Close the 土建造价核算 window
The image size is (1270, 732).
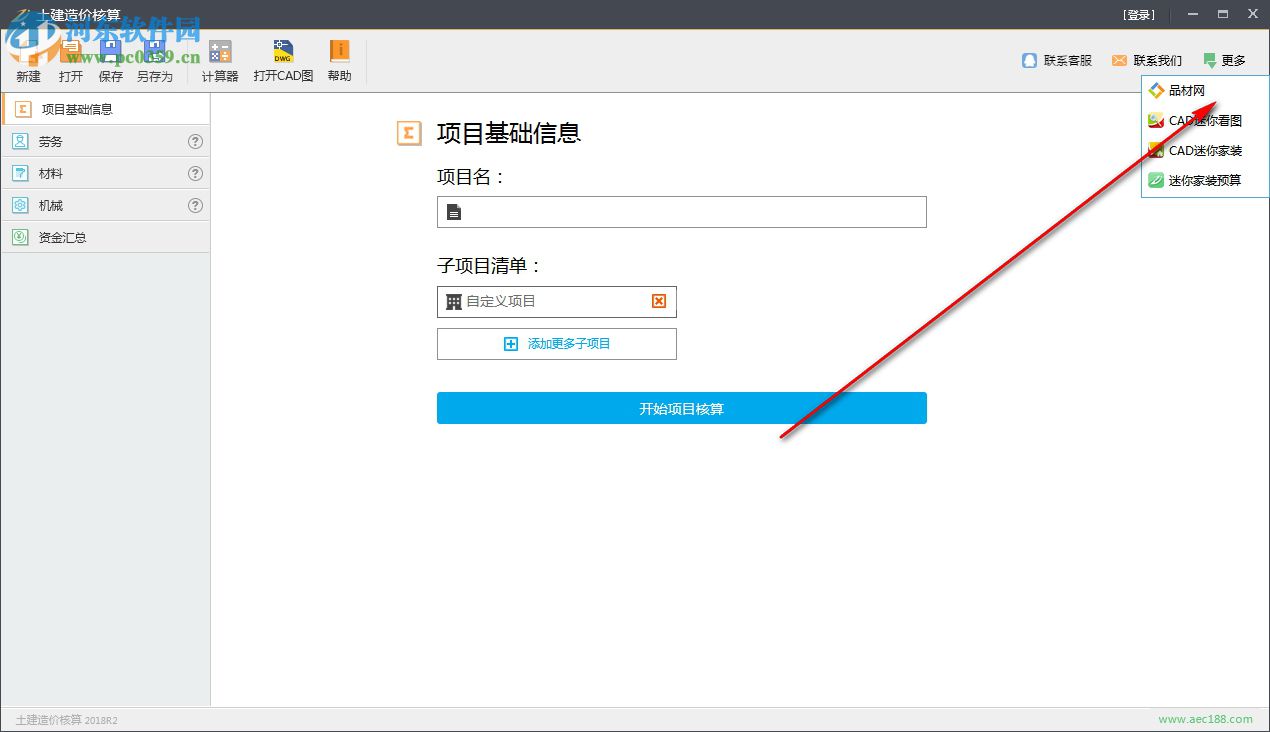pos(1252,14)
